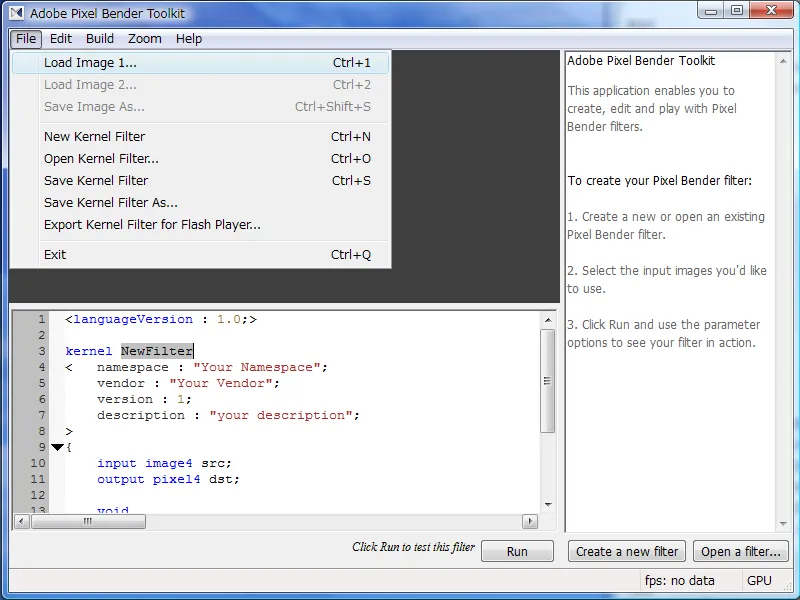Click the Adobe Pixel Bender title bar icon

pos(16,13)
